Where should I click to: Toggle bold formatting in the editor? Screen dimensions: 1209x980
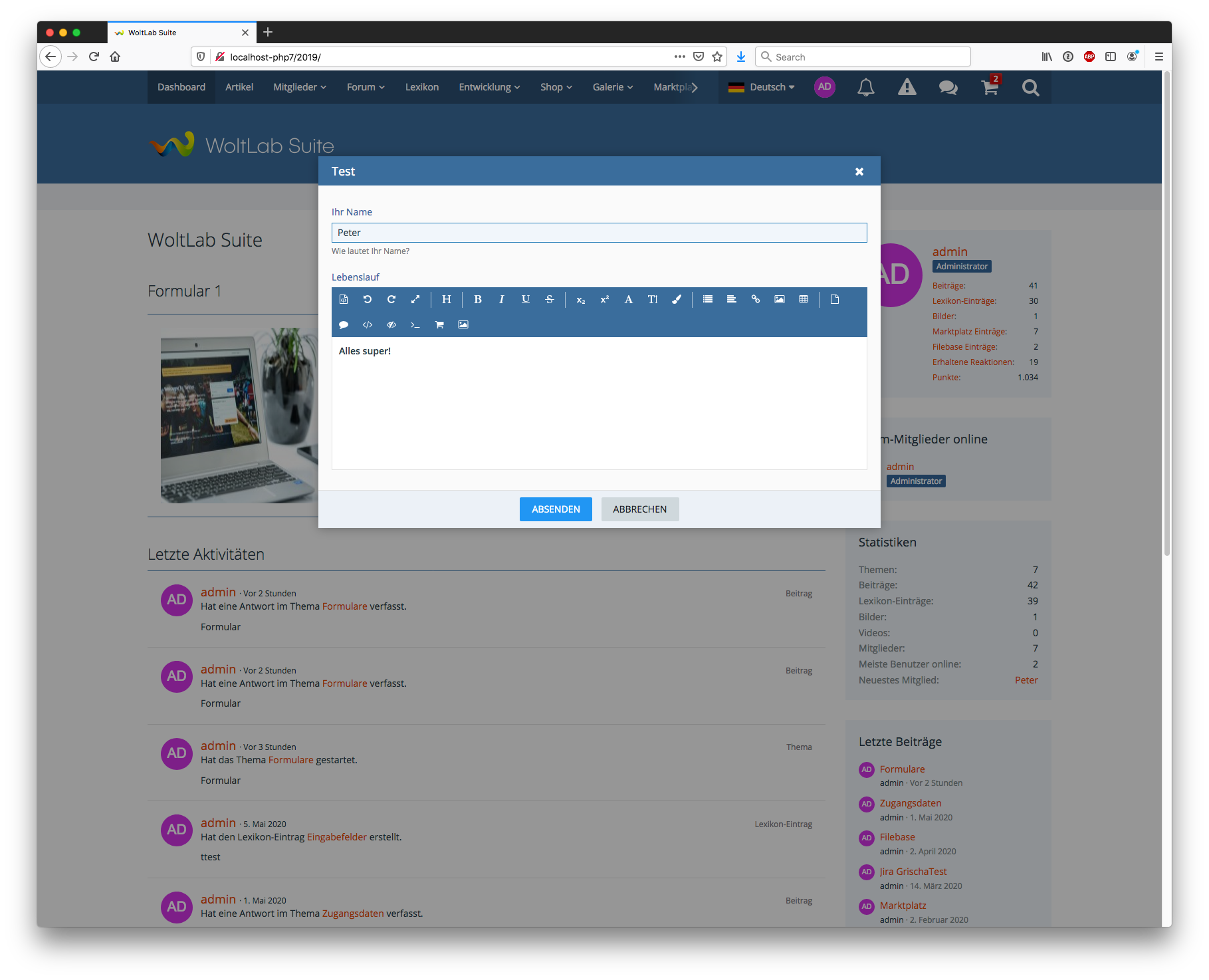[x=477, y=299]
